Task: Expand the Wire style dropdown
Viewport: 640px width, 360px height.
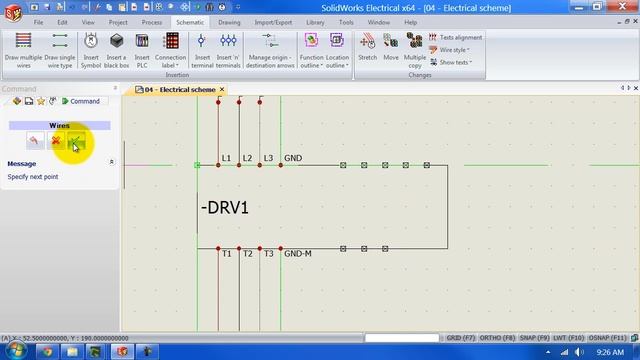Action: (449, 50)
